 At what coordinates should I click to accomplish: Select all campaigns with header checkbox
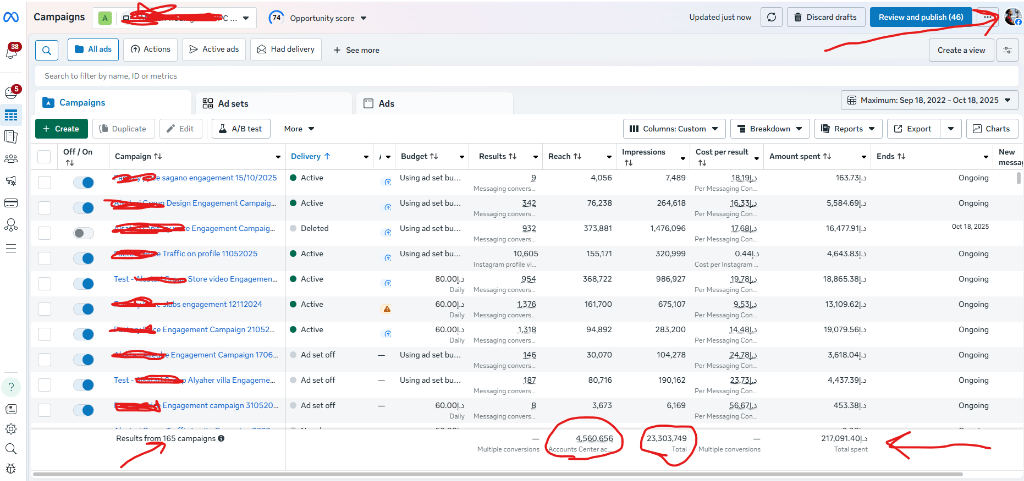pos(44,157)
